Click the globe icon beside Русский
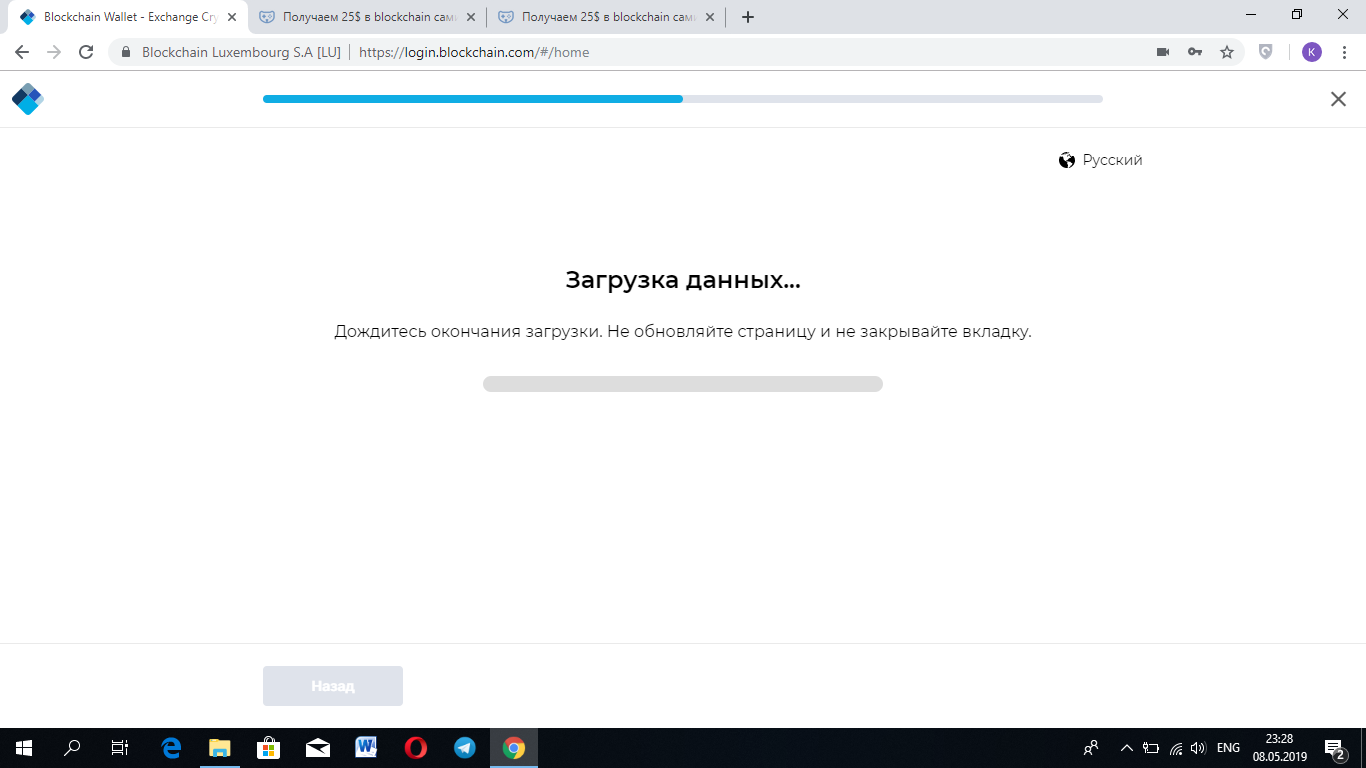 tap(1067, 160)
